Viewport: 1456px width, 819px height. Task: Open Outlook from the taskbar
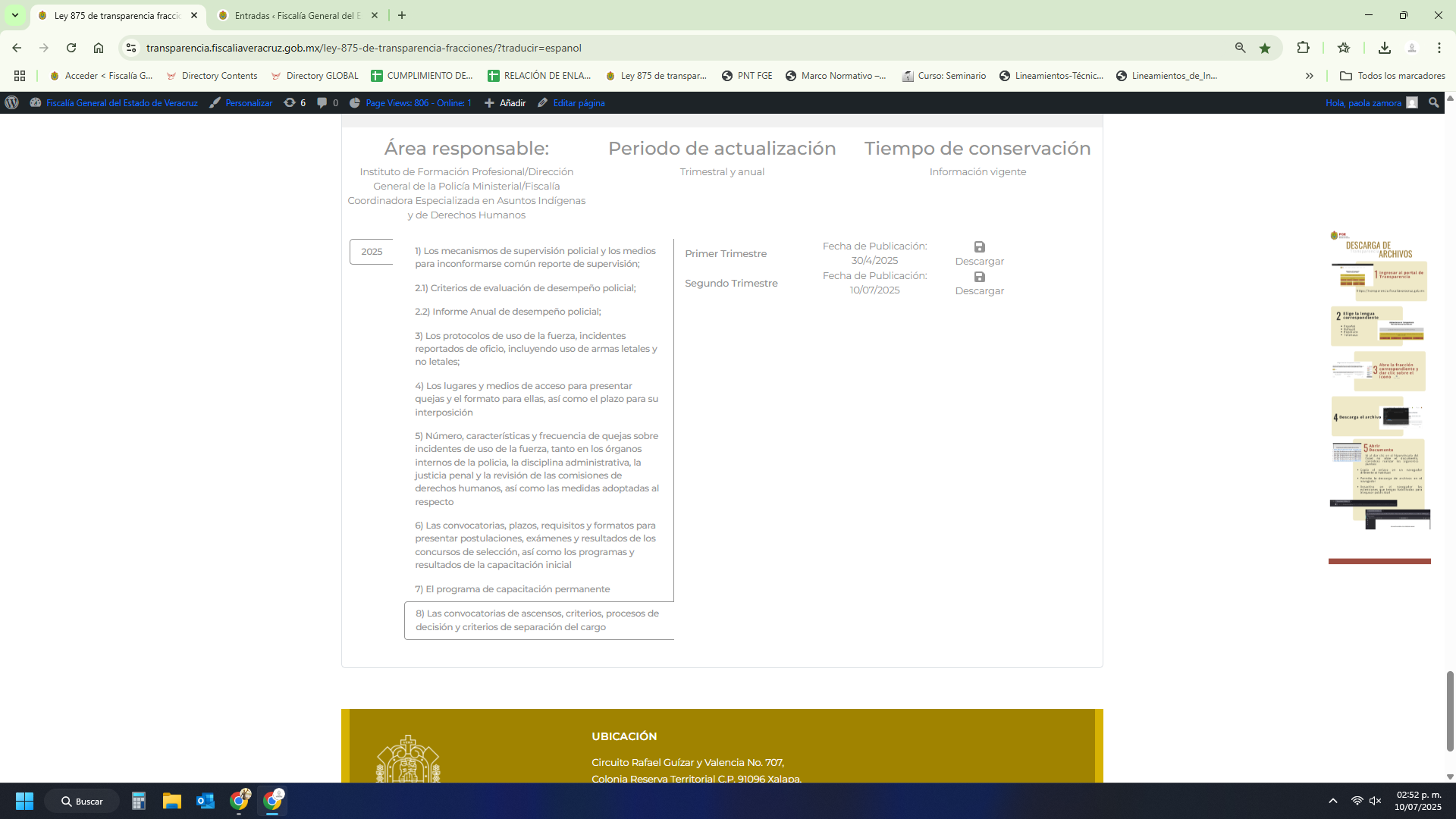coord(206,801)
